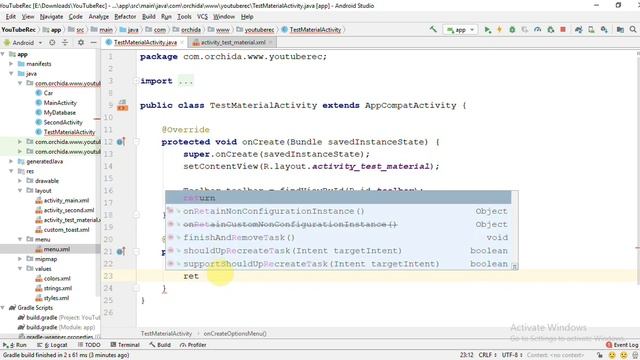
Task: Open the Profile app gauge icon
Action: [x=538, y=29]
